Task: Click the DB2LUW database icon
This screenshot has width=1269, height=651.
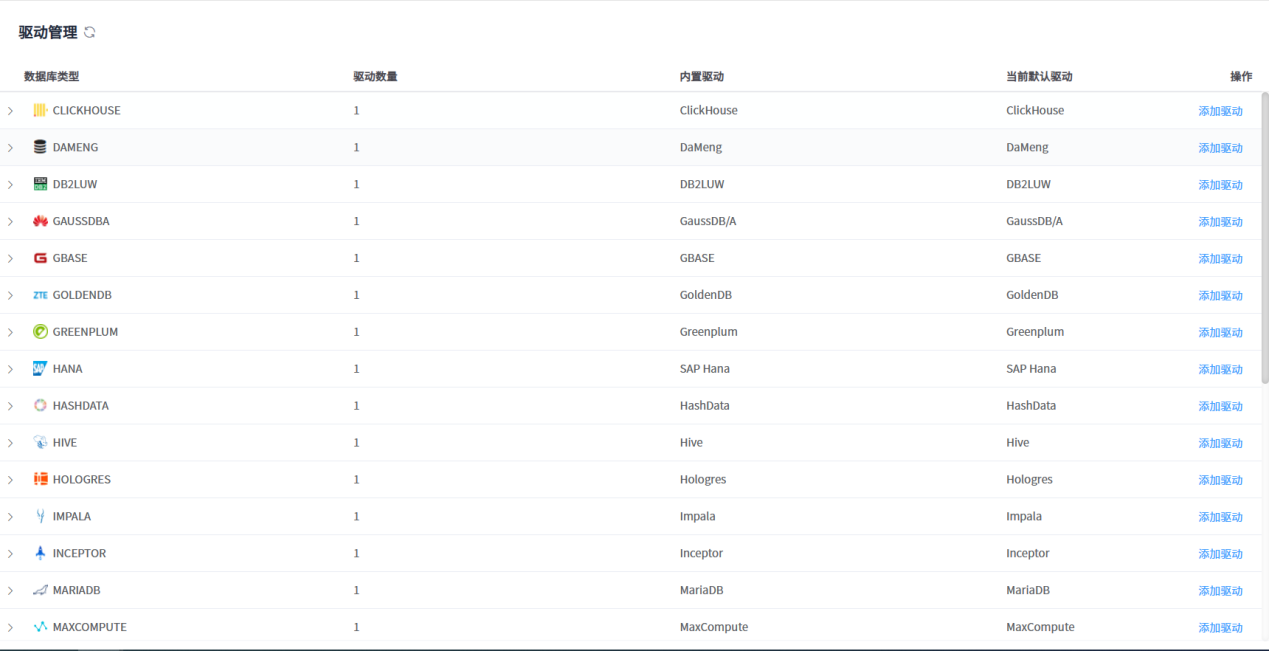Action: pos(40,184)
